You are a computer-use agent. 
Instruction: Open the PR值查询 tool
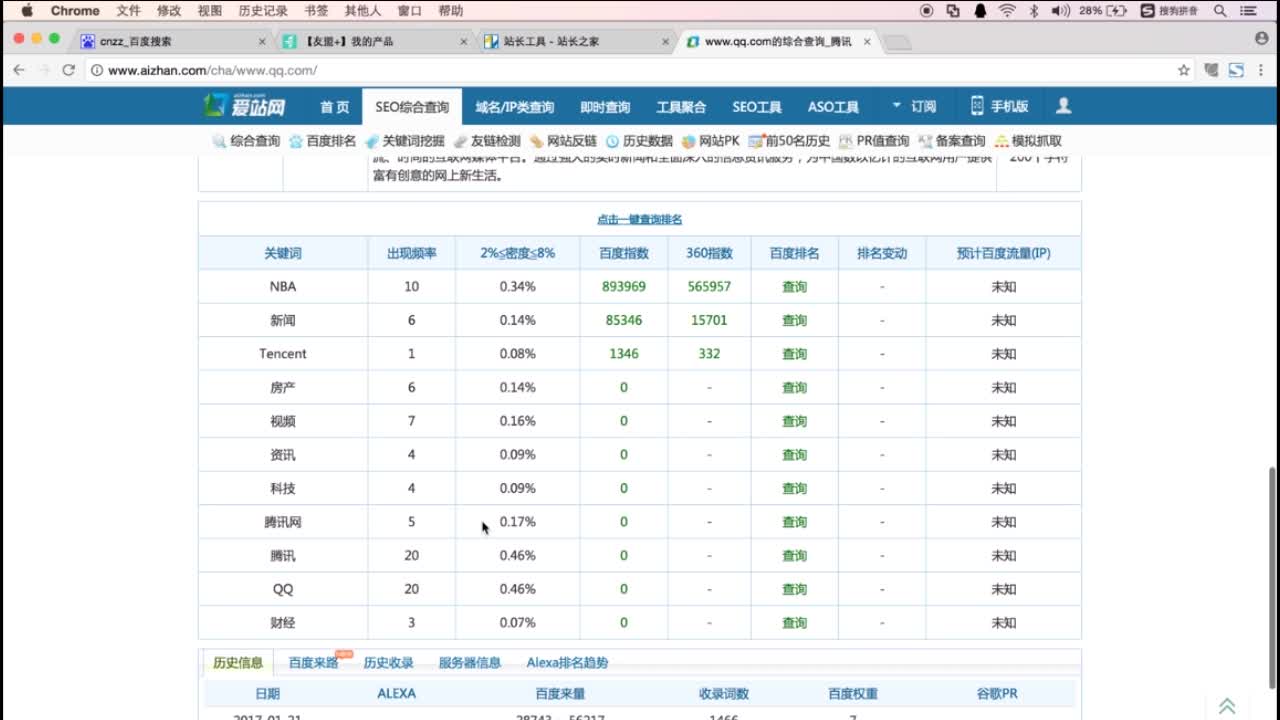[877, 140]
